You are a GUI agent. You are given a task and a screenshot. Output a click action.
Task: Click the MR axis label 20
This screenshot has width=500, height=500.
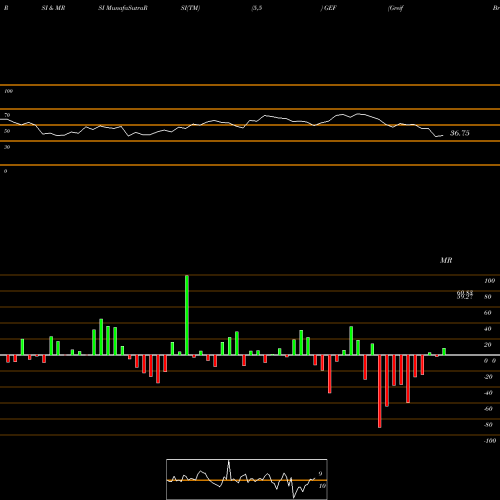tap(488, 345)
